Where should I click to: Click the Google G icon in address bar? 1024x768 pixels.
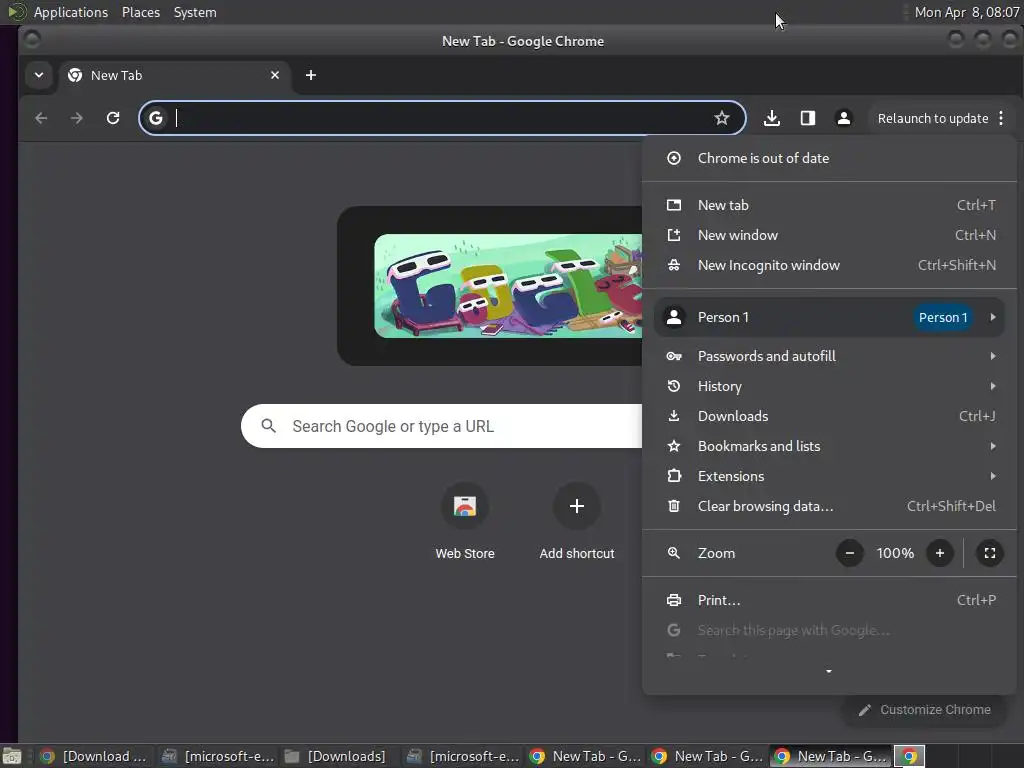coord(156,118)
